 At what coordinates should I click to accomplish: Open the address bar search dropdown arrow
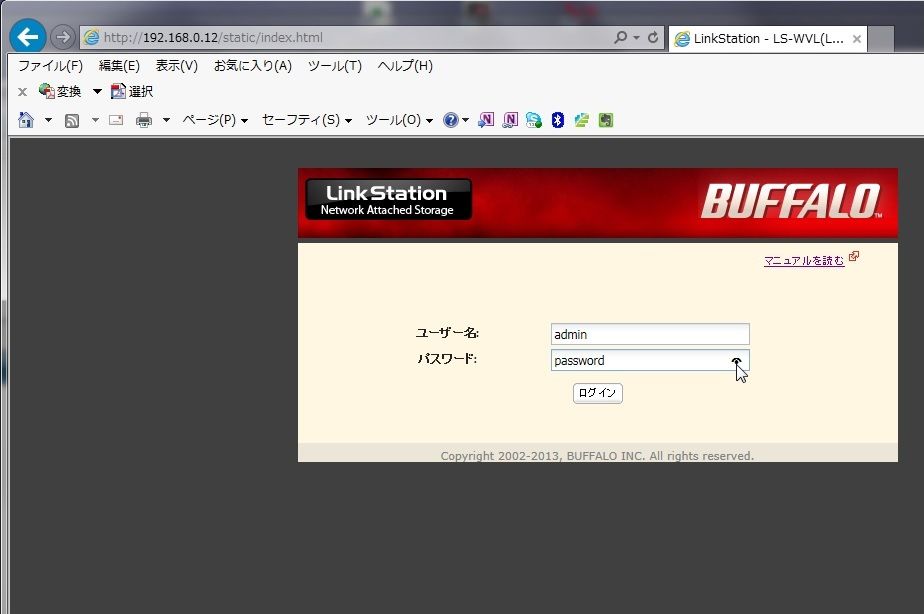coord(636,38)
